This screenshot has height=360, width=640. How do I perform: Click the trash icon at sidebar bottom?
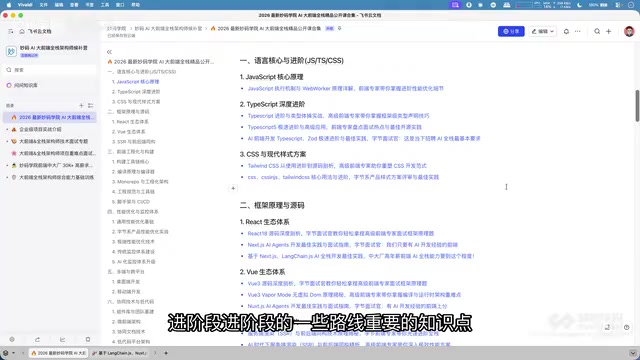tap(88, 339)
